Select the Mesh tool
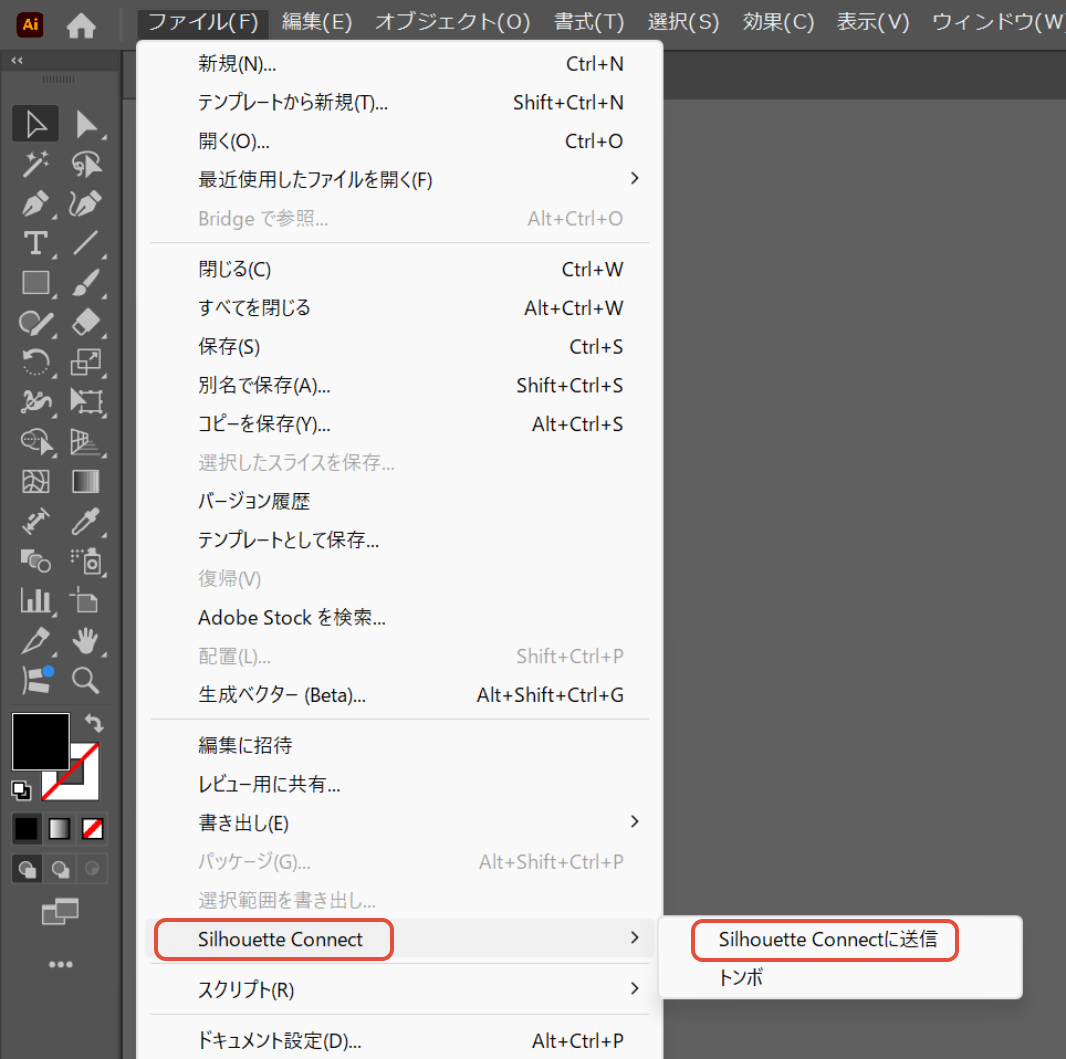Screen dimensions: 1066x1059 (x=35, y=481)
